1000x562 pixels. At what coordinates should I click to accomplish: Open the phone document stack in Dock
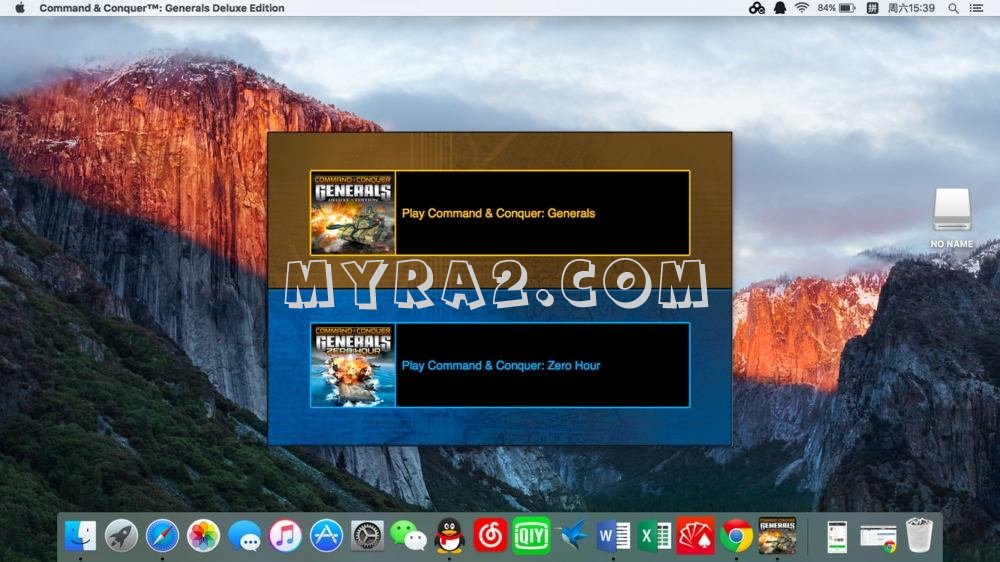(837, 536)
